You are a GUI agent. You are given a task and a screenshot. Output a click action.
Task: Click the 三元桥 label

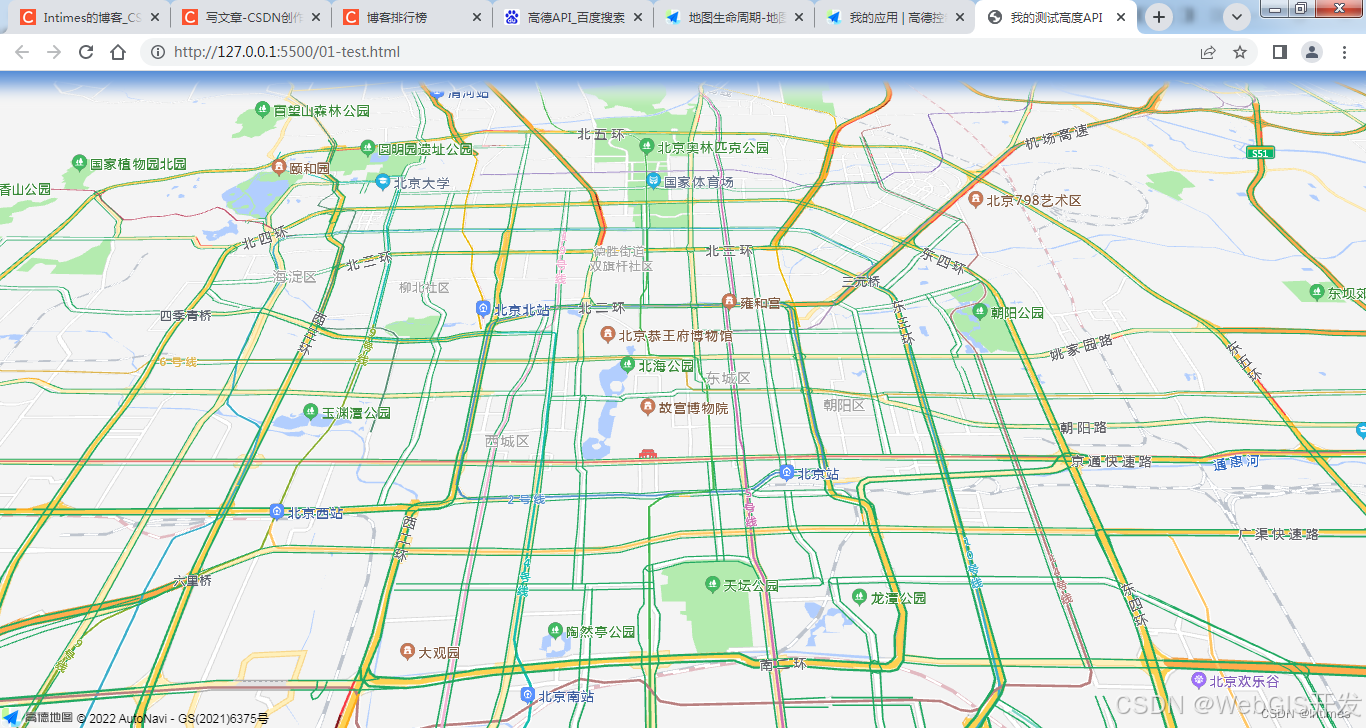point(861,282)
